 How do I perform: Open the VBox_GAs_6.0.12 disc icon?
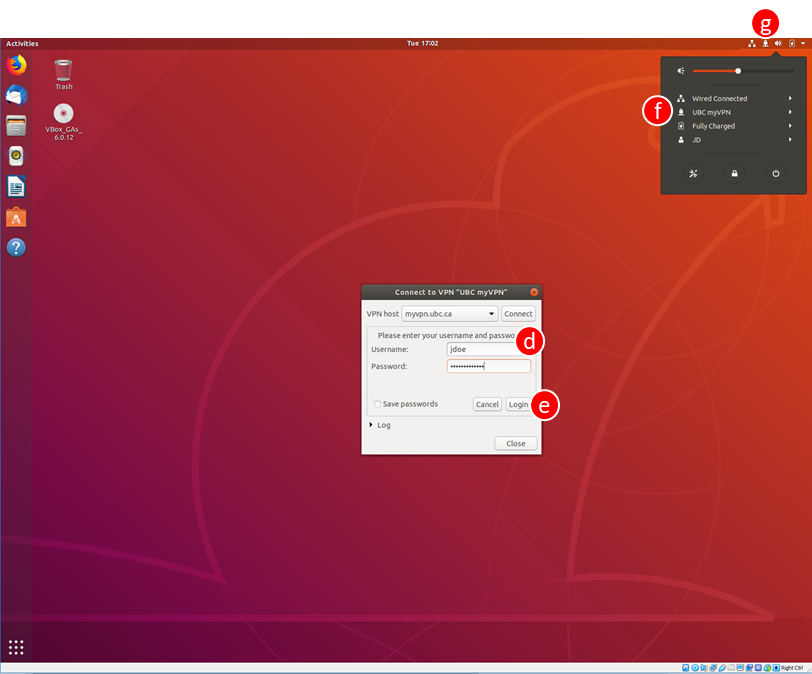pos(64,122)
